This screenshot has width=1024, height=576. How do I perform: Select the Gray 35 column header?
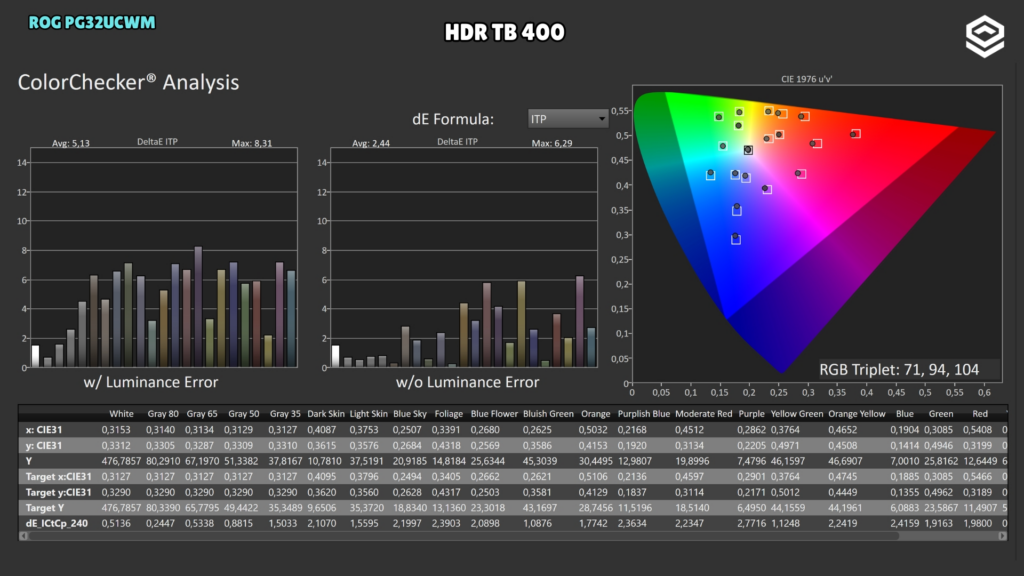pos(285,414)
